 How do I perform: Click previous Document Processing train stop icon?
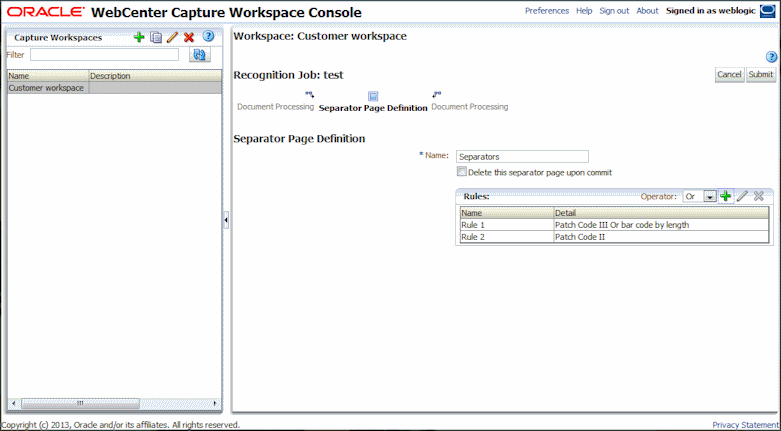point(309,94)
